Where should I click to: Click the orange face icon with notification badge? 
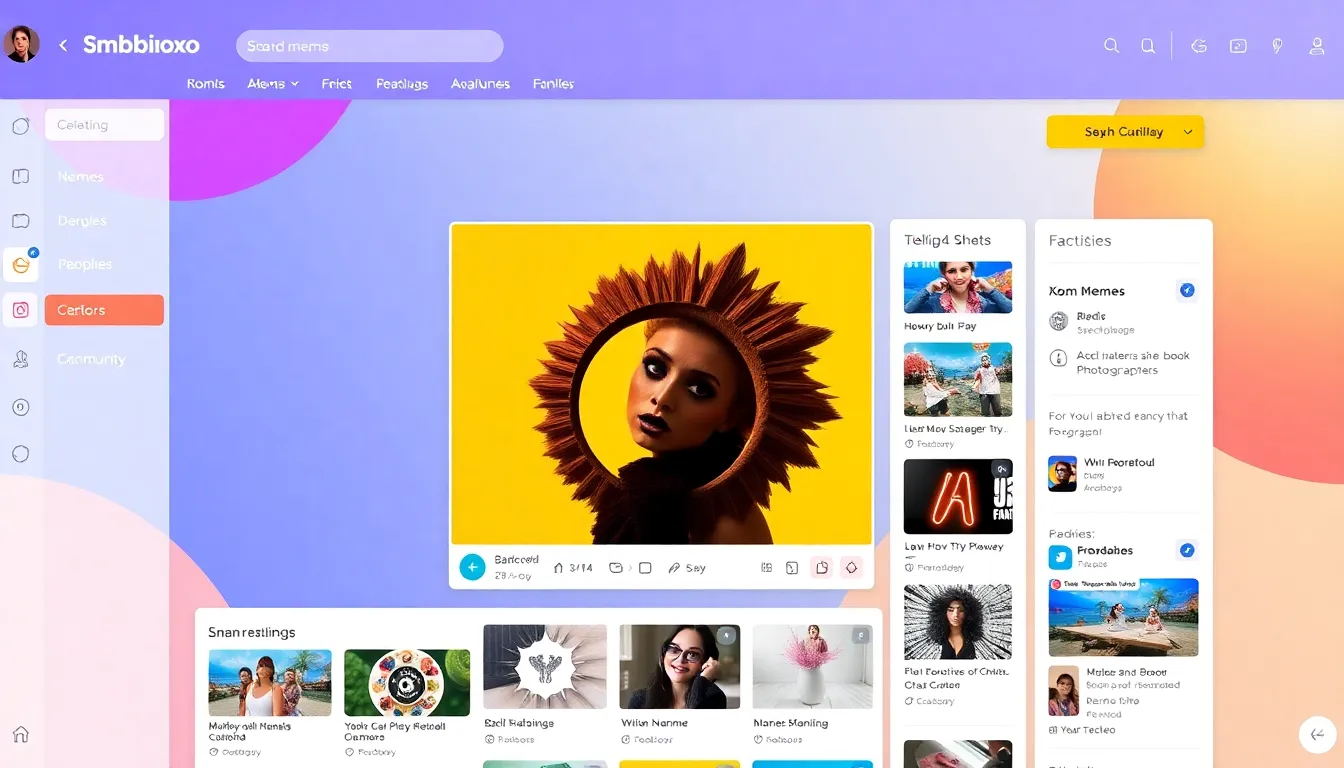[x=21, y=265]
